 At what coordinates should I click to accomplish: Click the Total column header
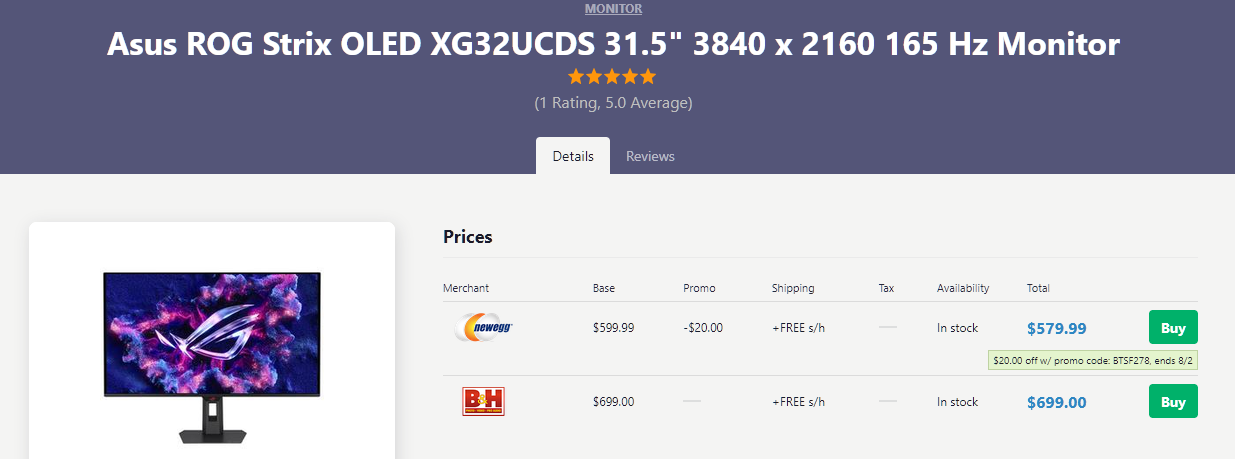point(1038,288)
